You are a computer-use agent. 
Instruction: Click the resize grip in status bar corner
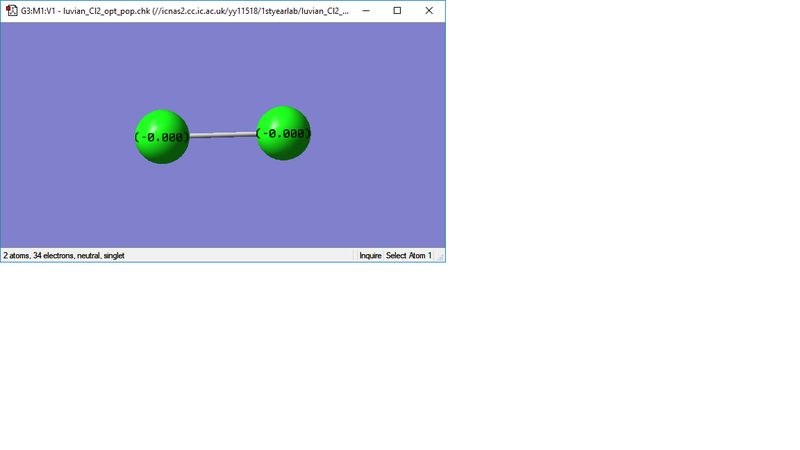tap(440, 257)
